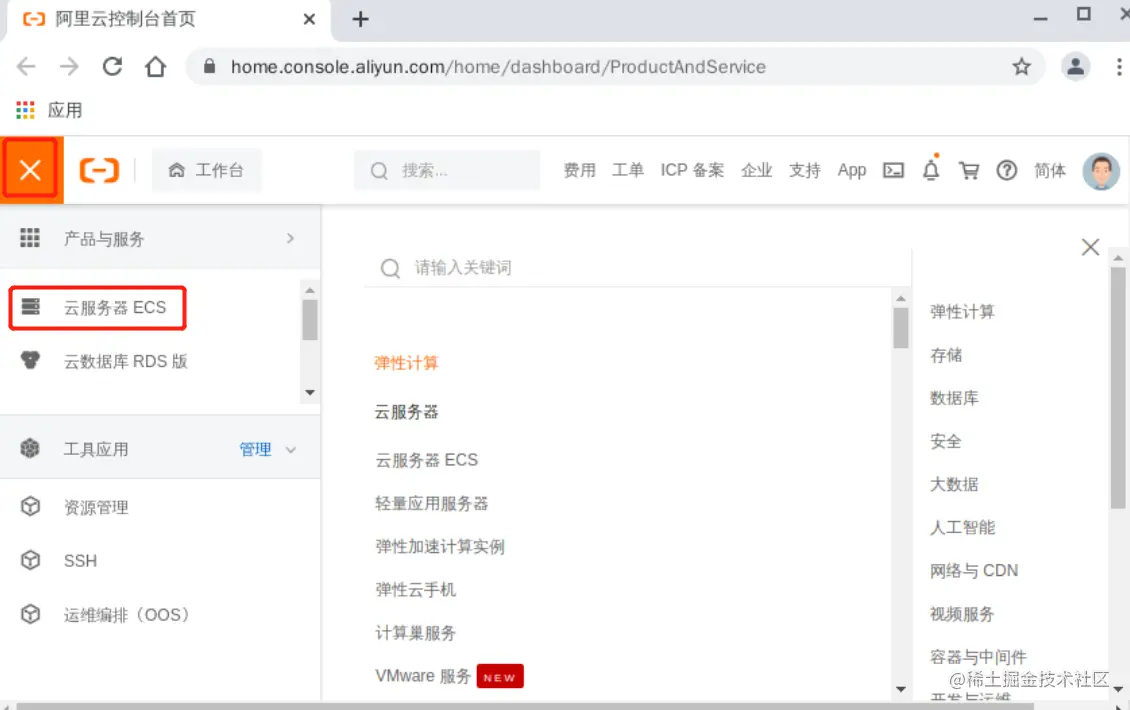Click the product search magnifier icon
The width and height of the screenshot is (1130, 710).
pos(391,268)
